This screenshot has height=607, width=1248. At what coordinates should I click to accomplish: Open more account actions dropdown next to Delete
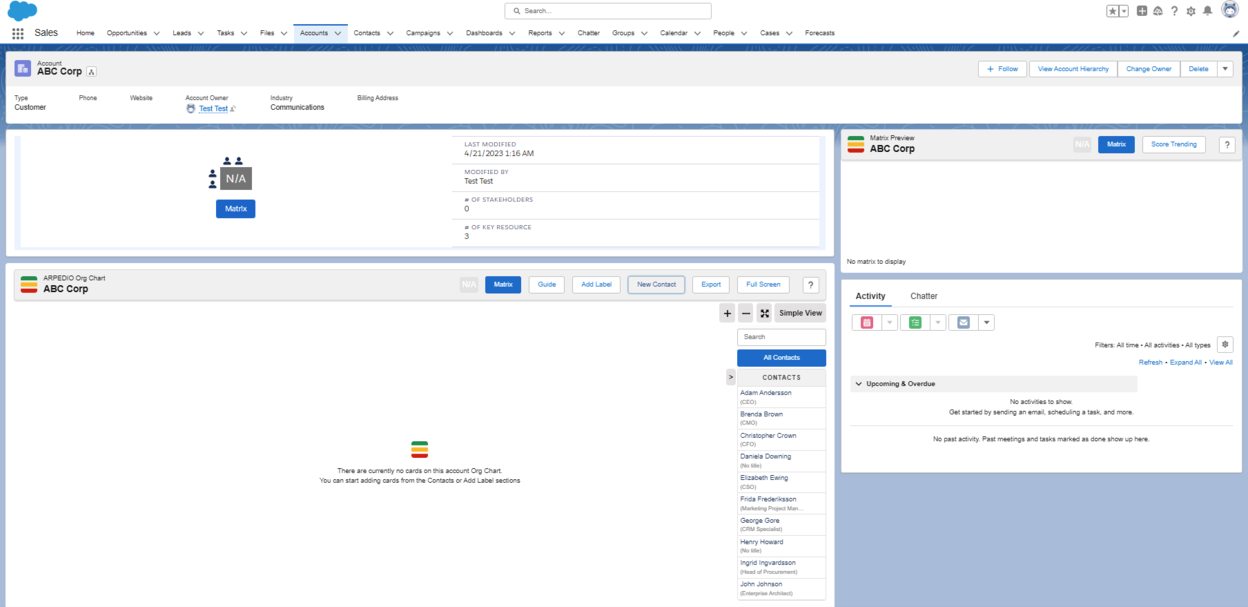tap(1225, 69)
